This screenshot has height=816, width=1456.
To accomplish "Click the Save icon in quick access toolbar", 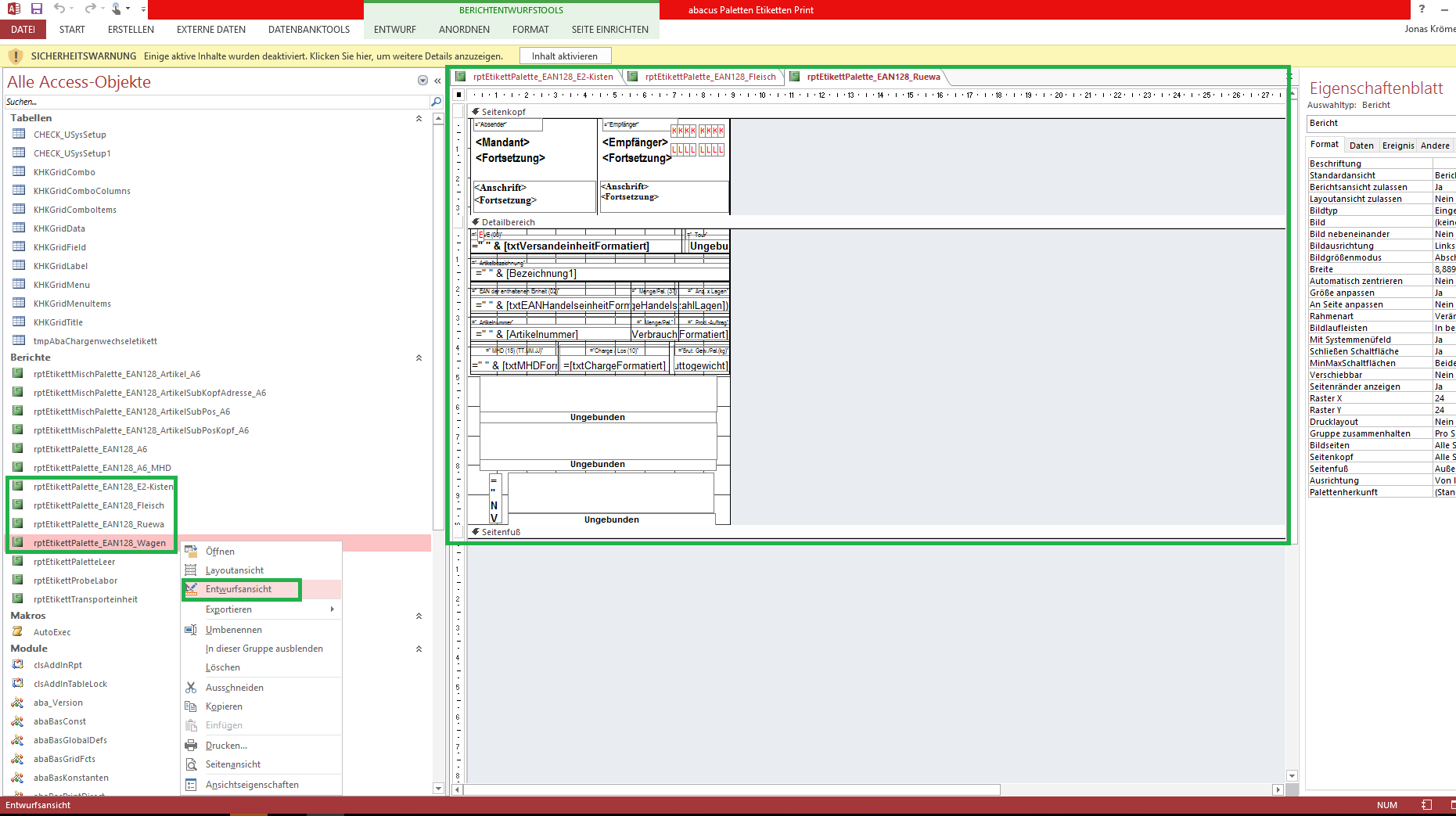I will [x=36, y=9].
